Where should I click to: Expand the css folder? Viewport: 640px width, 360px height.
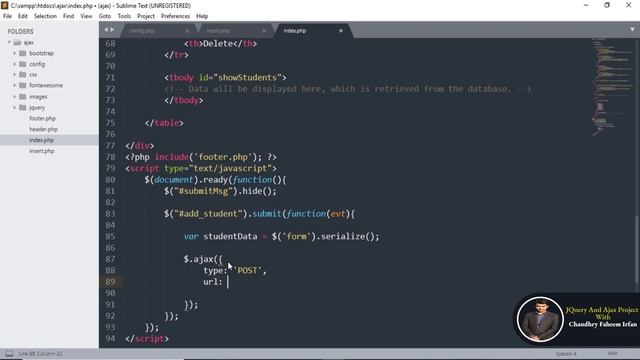click(x=14, y=75)
